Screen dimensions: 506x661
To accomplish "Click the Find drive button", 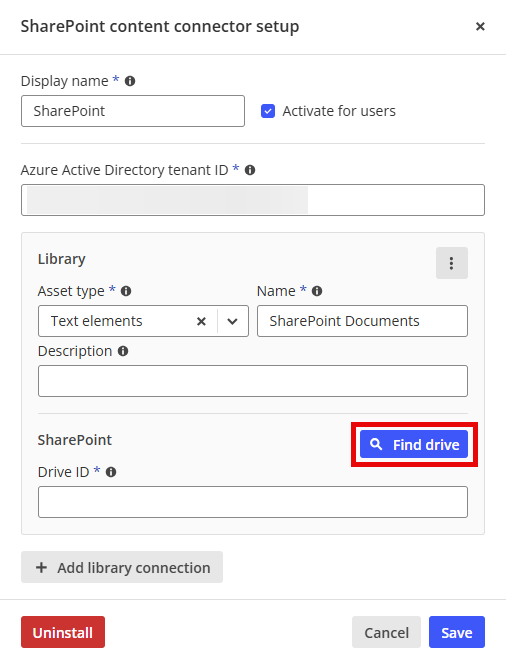I will 414,444.
